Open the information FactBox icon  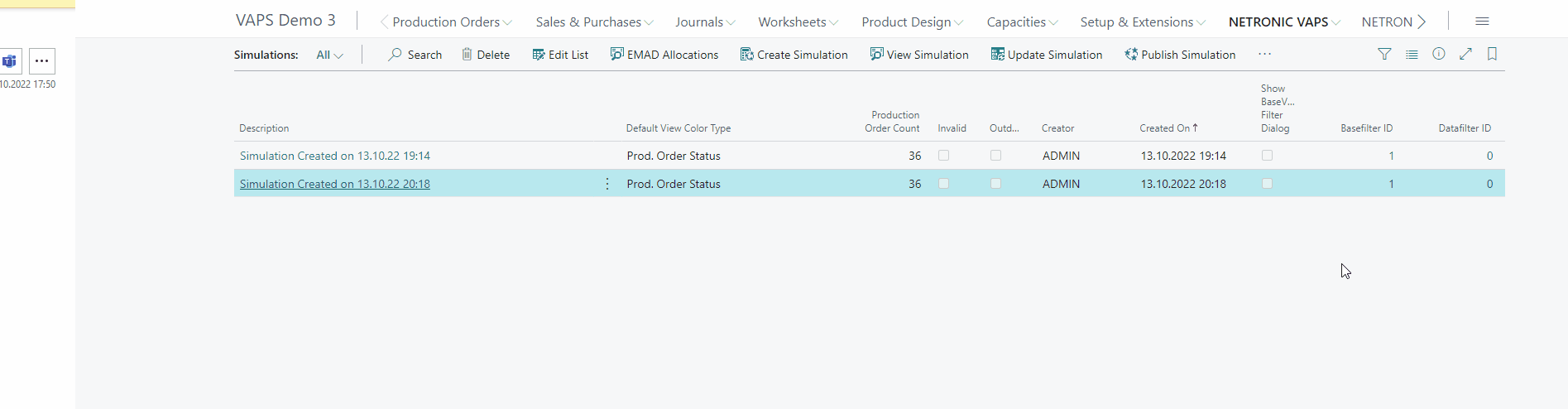click(1439, 54)
